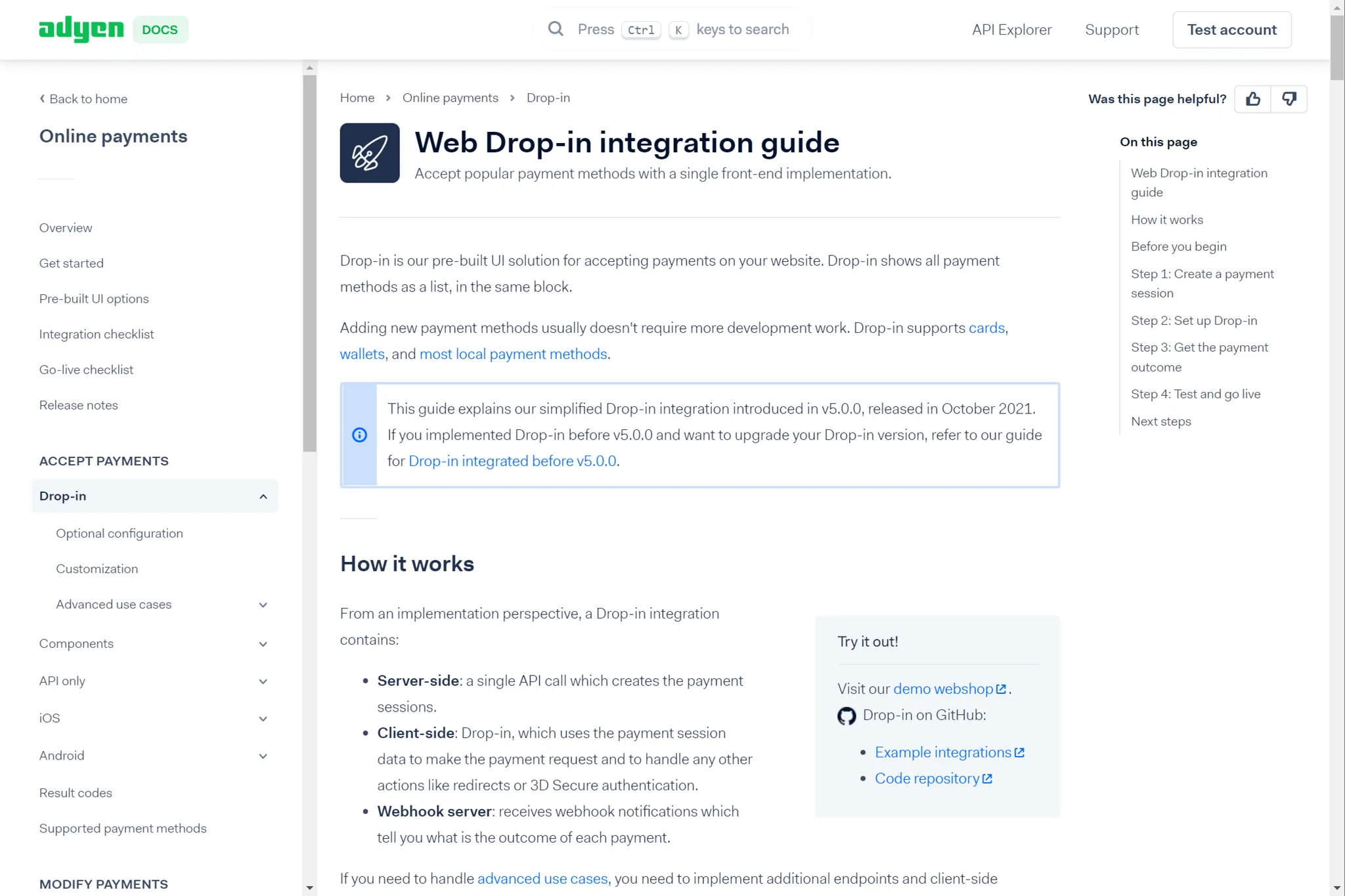Expand Advanced use cases submenu
Viewport: 1345px width, 896px height.
coord(263,605)
